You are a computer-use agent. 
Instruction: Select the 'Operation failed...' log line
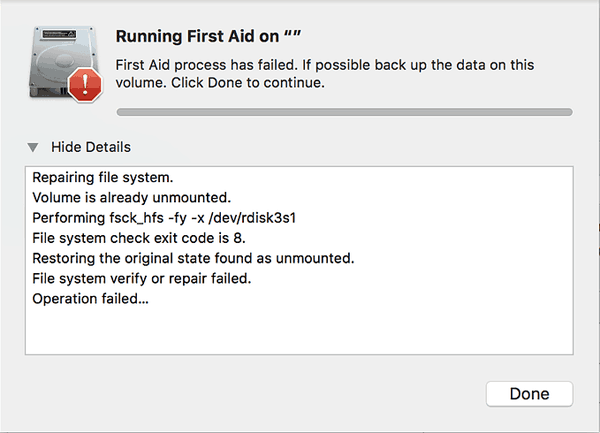click(90, 299)
